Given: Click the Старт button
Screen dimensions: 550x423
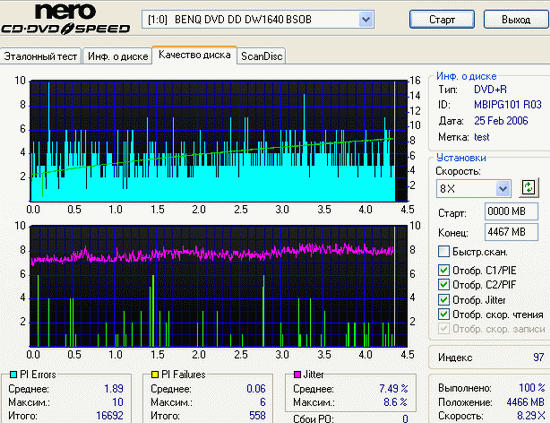Looking at the screenshot, I should coord(442,19).
